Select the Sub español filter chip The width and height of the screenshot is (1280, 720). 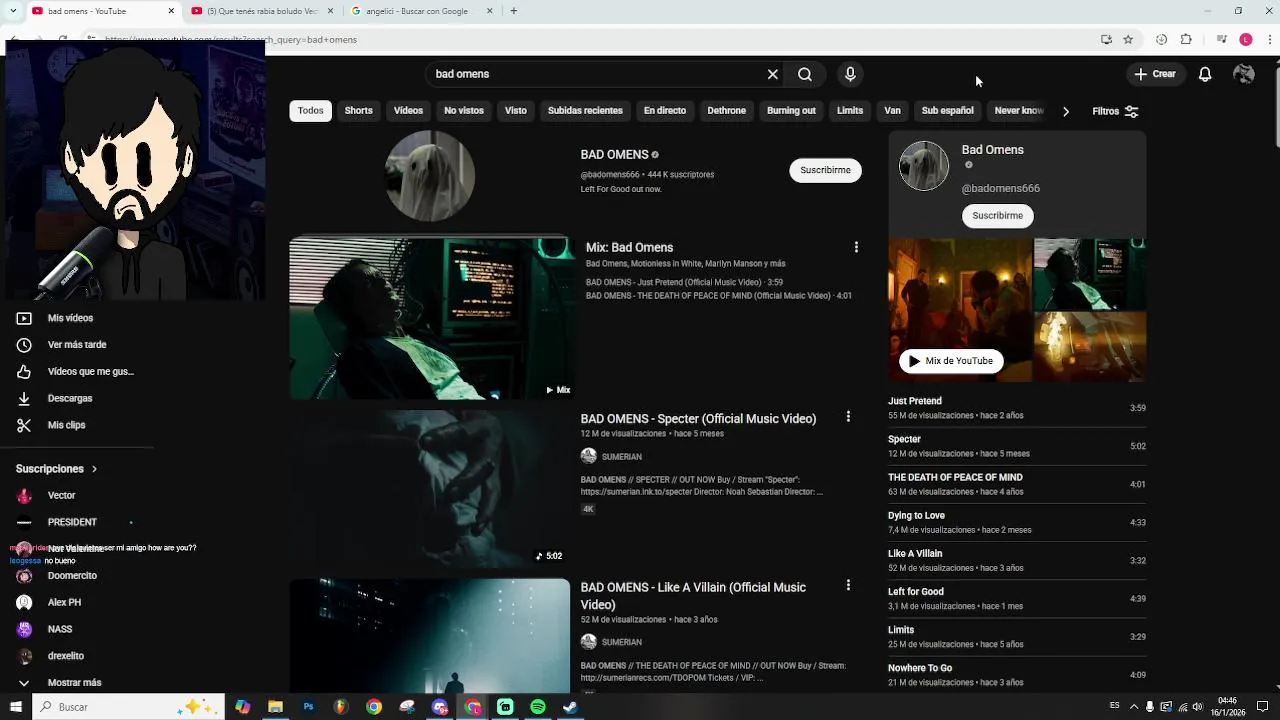pos(947,111)
